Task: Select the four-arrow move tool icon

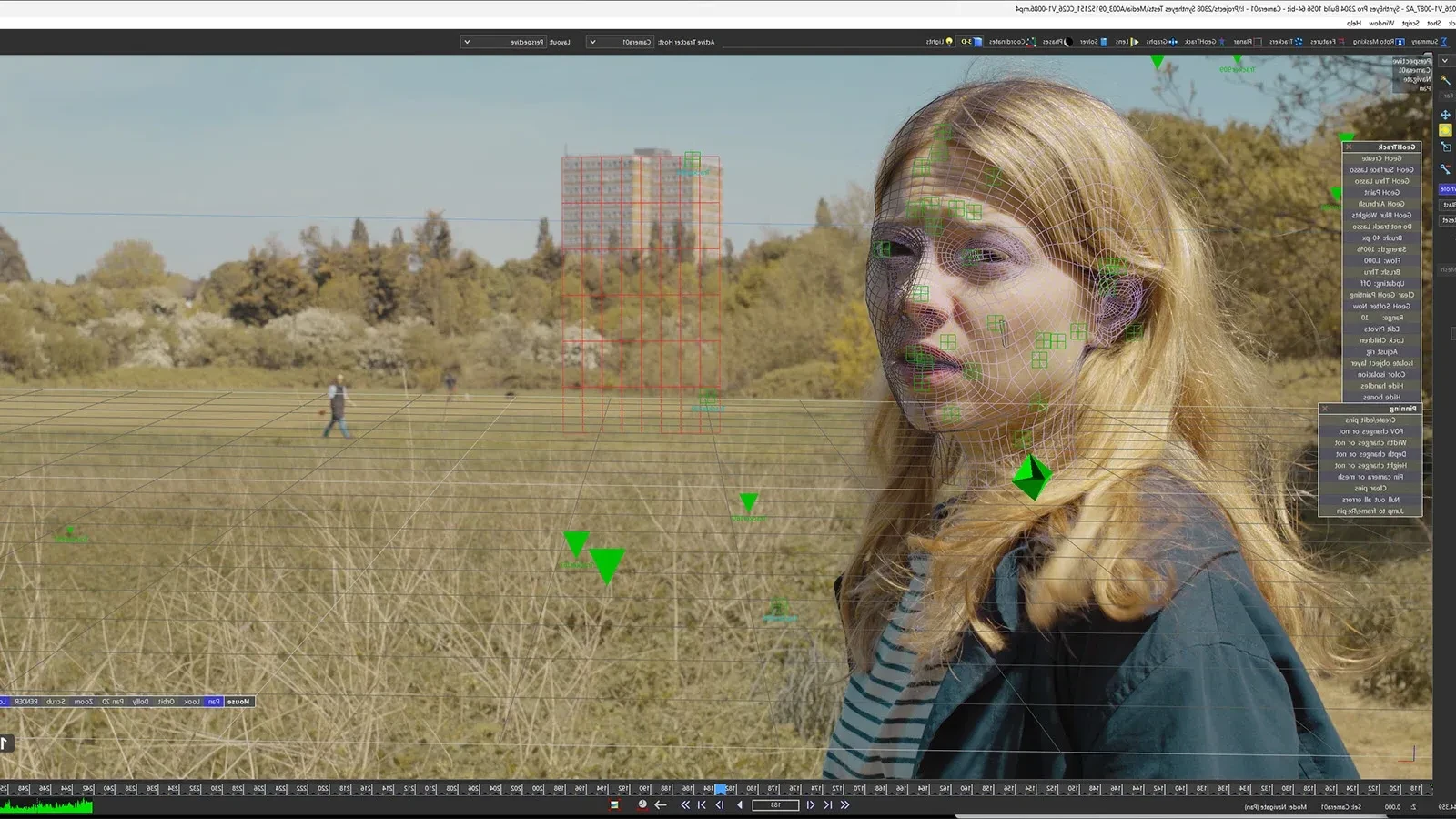Action: coord(1445,115)
